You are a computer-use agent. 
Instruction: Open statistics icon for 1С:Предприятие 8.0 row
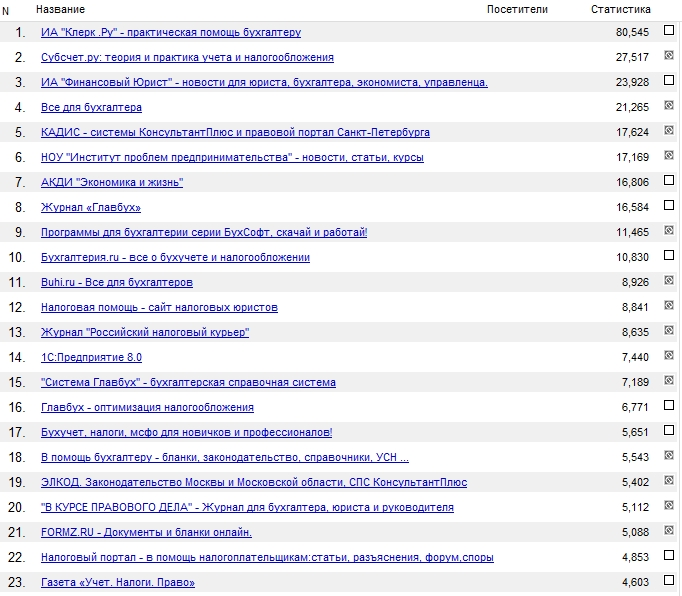tap(669, 355)
